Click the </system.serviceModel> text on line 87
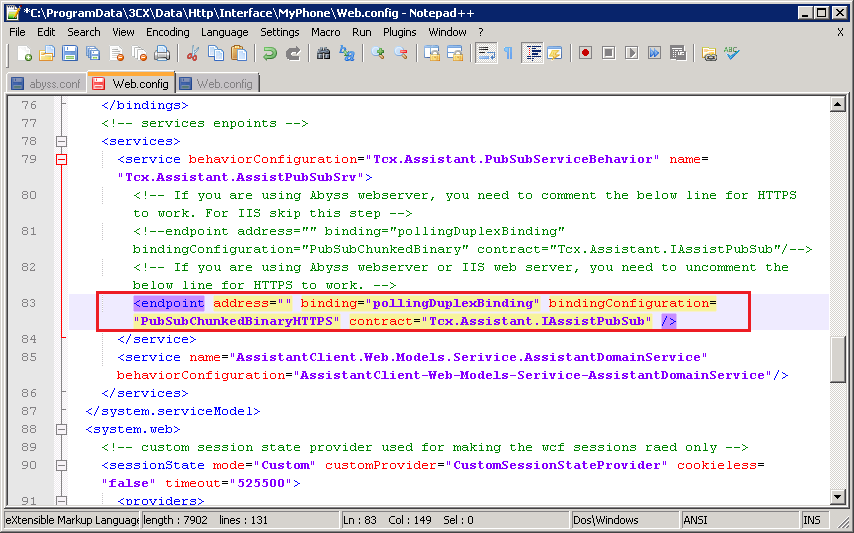 [x=173, y=411]
